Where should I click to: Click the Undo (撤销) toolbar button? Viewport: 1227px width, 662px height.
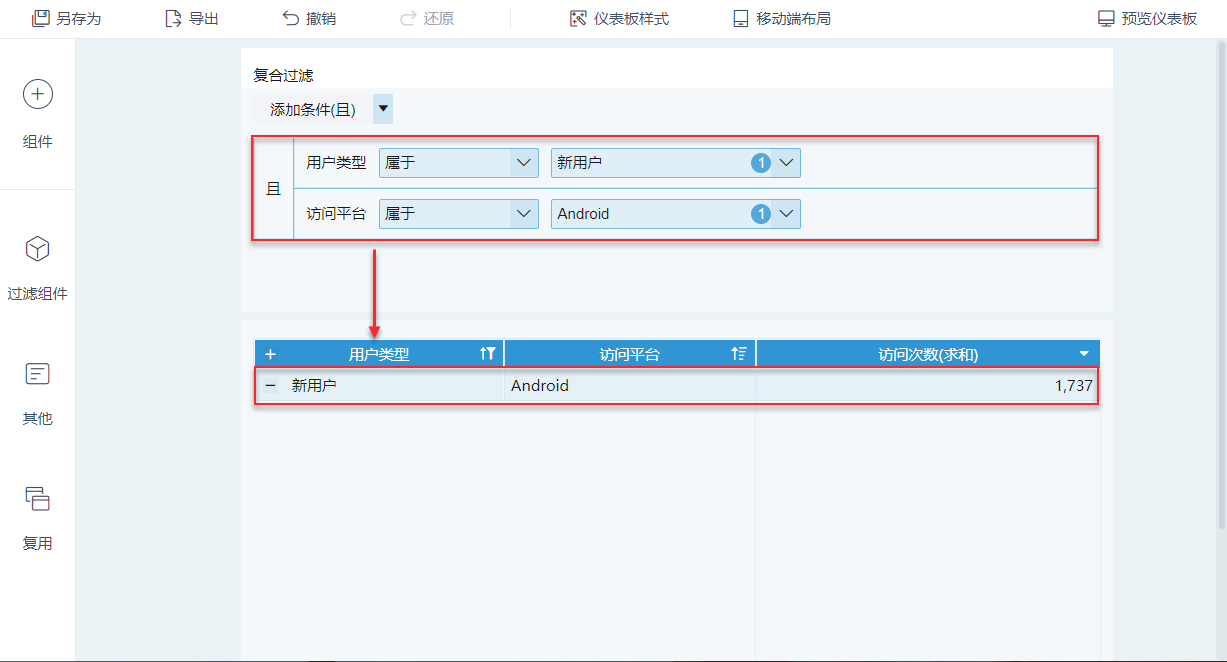[x=308, y=19]
